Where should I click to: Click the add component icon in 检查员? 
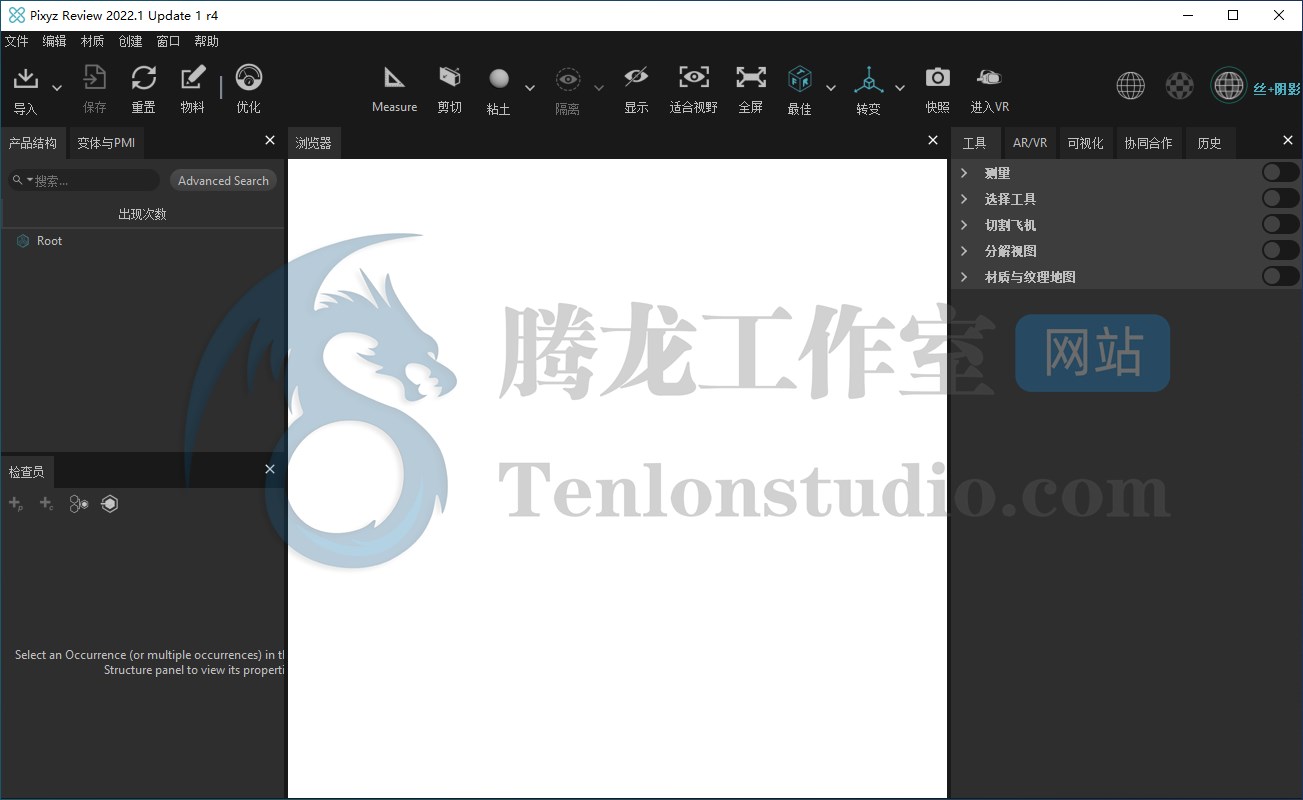point(47,504)
